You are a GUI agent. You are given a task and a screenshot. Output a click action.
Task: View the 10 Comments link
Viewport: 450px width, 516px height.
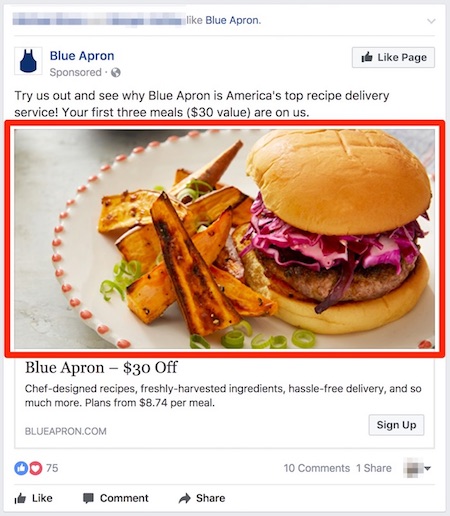coord(317,468)
